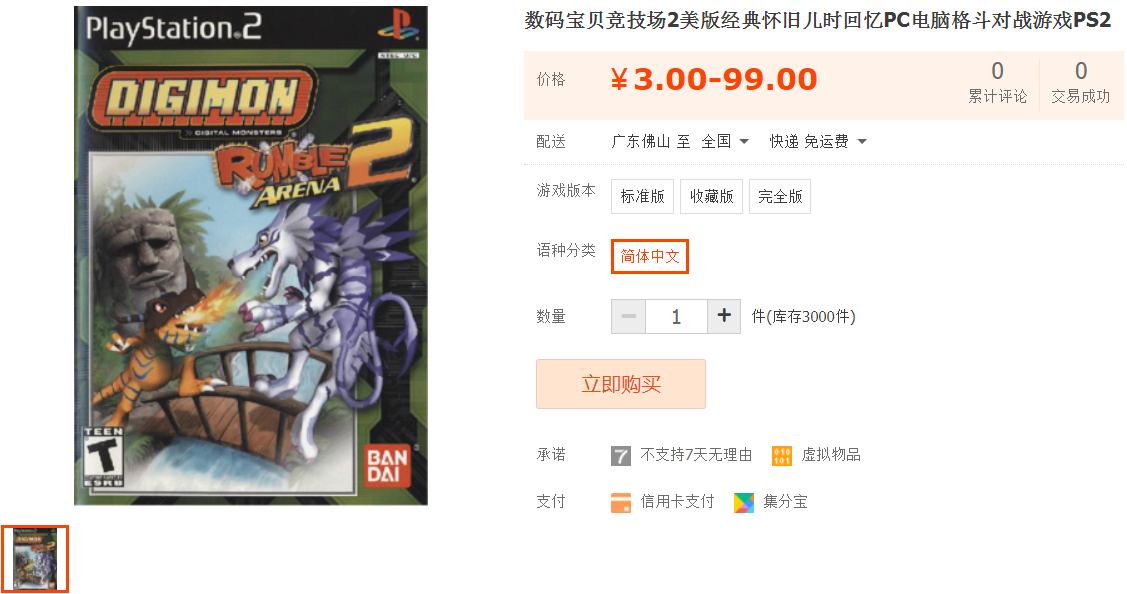Expand the 快递 免运费 shipping dropdown
Viewport: 1127px width, 594px height.
click(x=818, y=141)
